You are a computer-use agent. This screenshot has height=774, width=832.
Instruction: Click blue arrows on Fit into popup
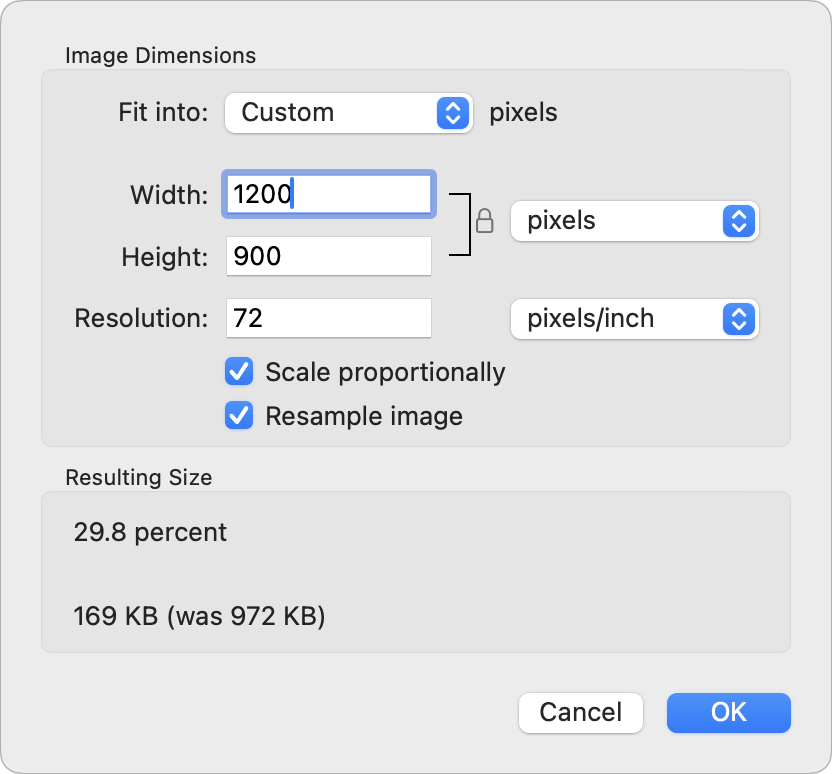coord(453,113)
